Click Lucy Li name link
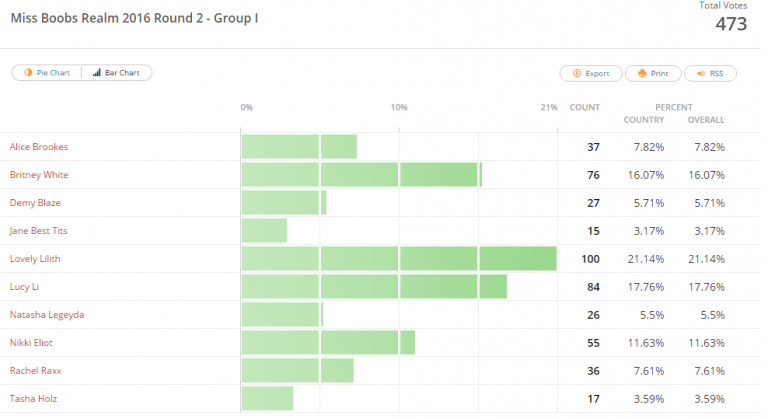 pyautogui.click(x=26, y=287)
